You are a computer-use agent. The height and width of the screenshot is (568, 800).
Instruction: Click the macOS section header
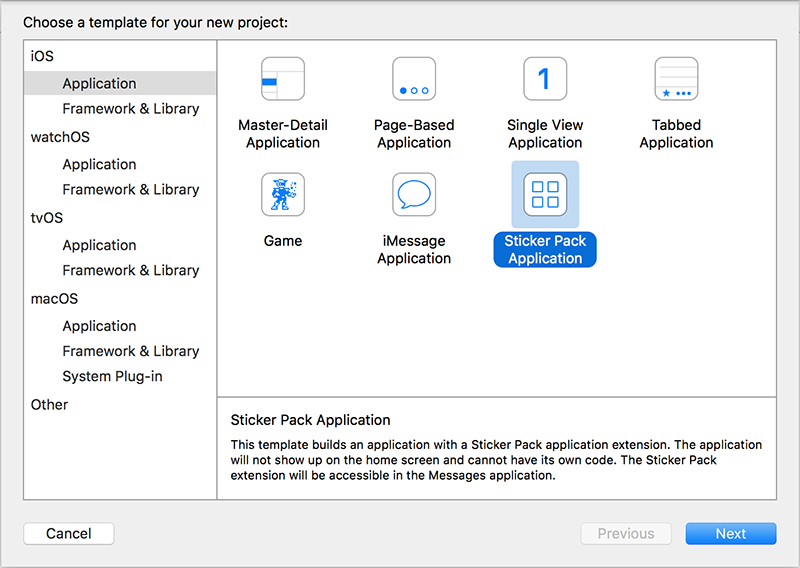(x=54, y=299)
